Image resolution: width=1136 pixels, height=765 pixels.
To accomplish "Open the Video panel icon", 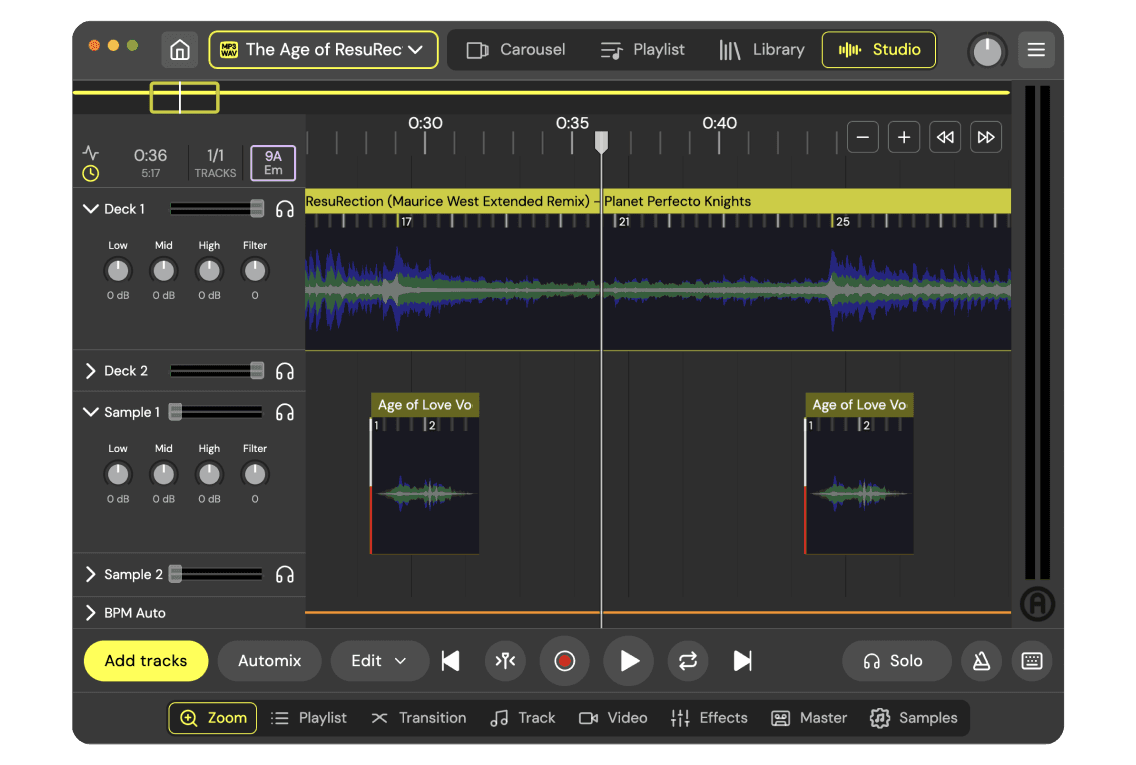I will click(612, 717).
